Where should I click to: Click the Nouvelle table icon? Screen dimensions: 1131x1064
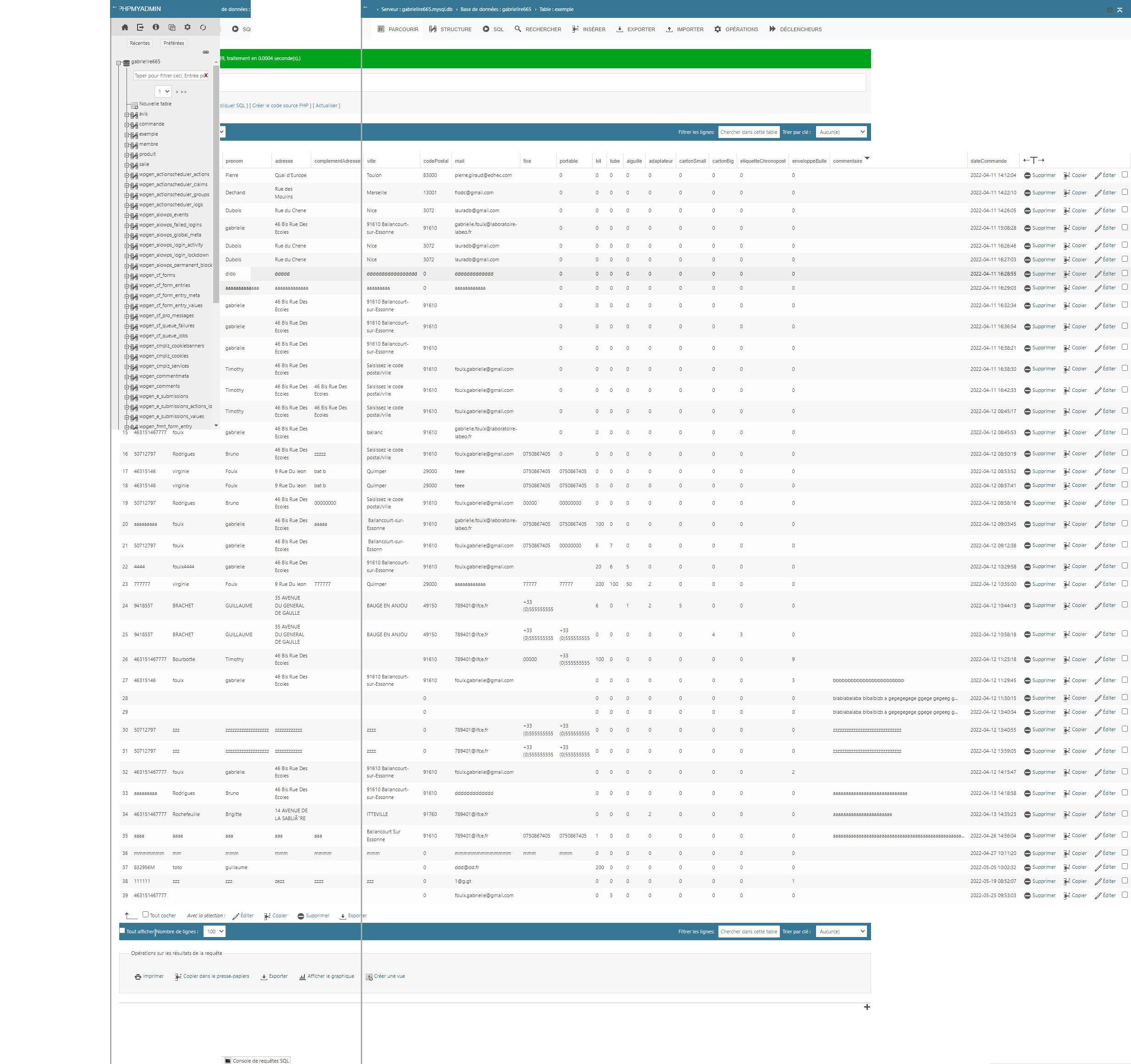point(134,105)
